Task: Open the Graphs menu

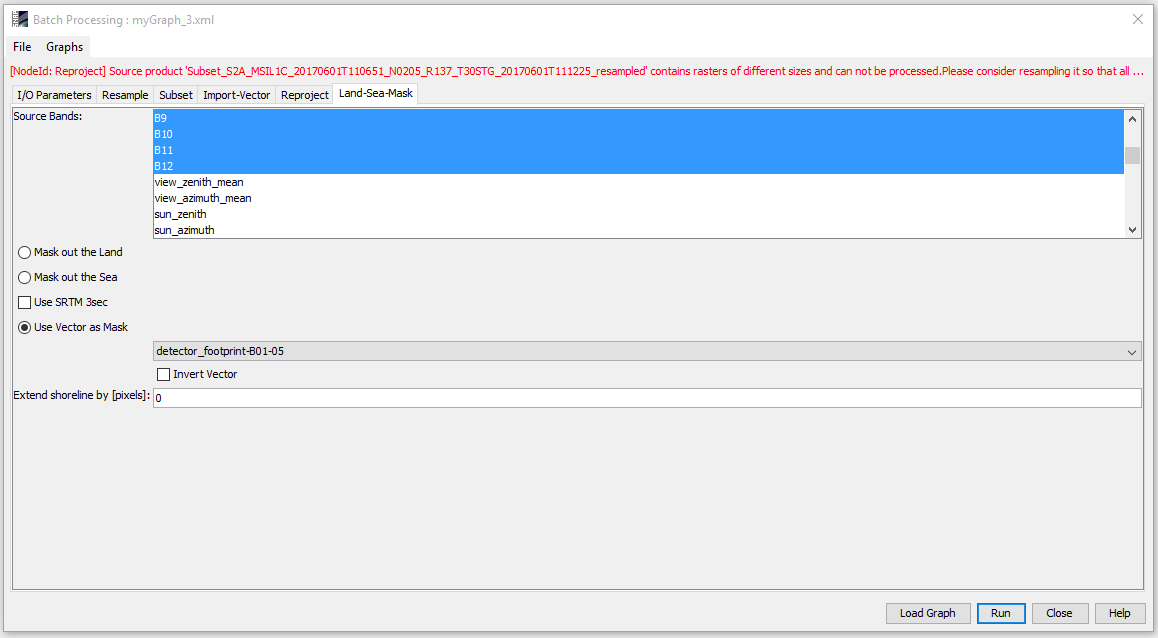Action: 64,47
